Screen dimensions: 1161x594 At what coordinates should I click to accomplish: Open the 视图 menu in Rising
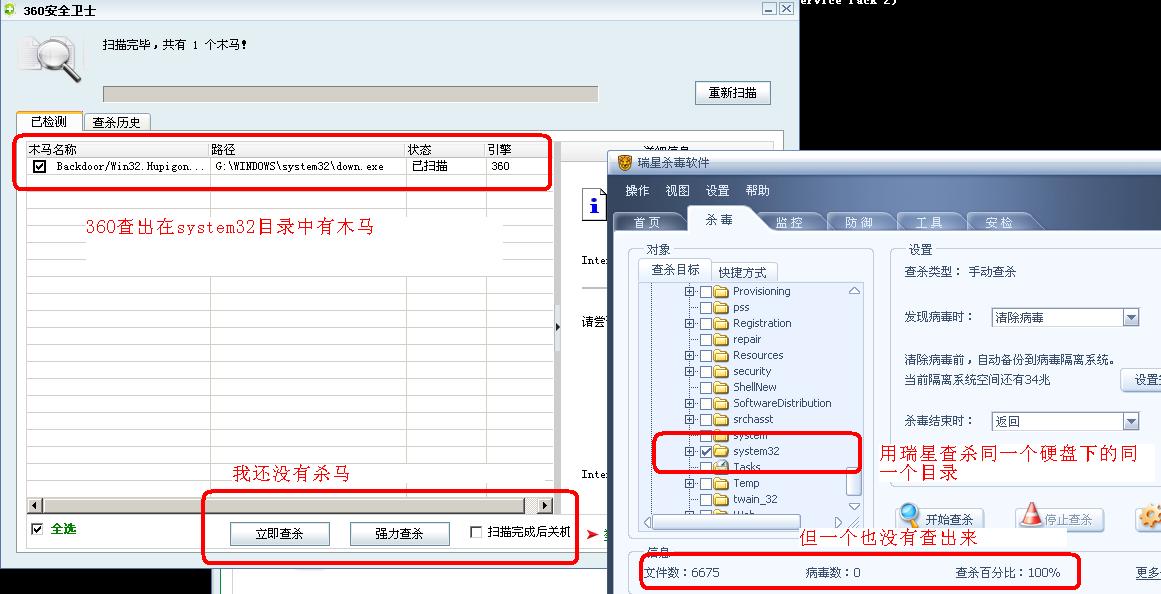677,191
